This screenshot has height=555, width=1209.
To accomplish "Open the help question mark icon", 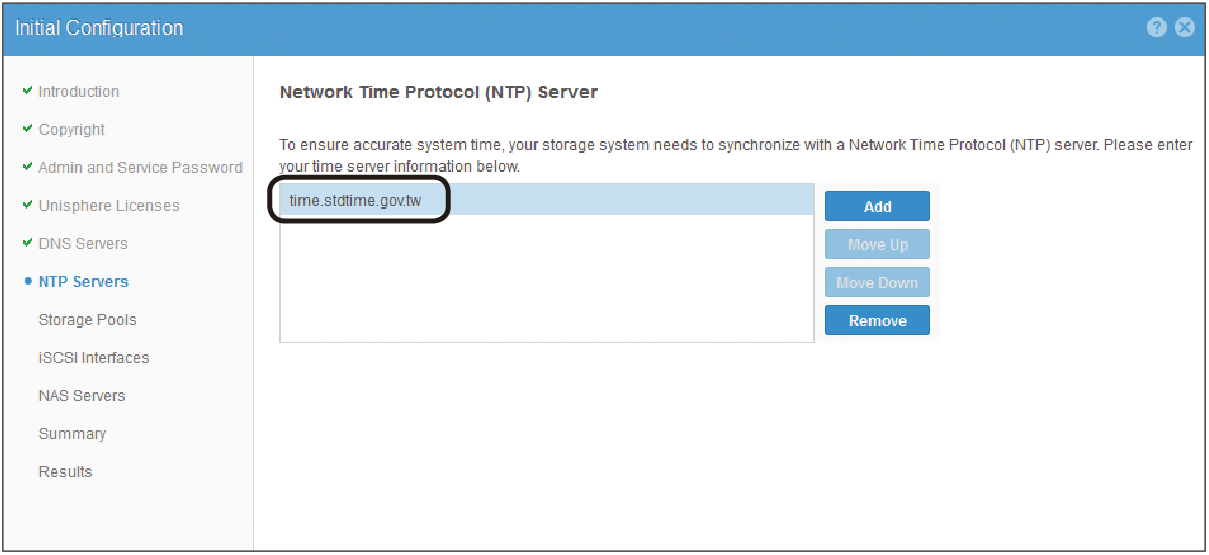I will [1157, 28].
